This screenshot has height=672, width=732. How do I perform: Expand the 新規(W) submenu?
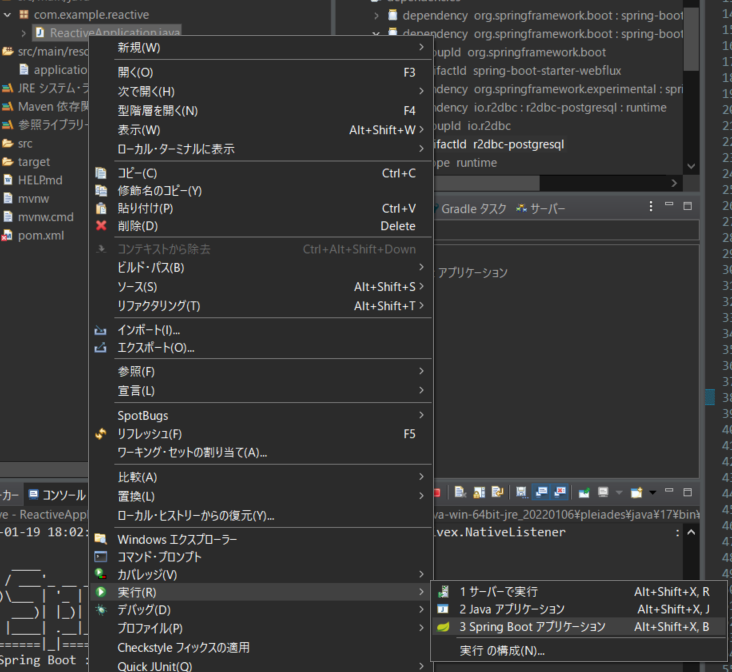pos(260,48)
